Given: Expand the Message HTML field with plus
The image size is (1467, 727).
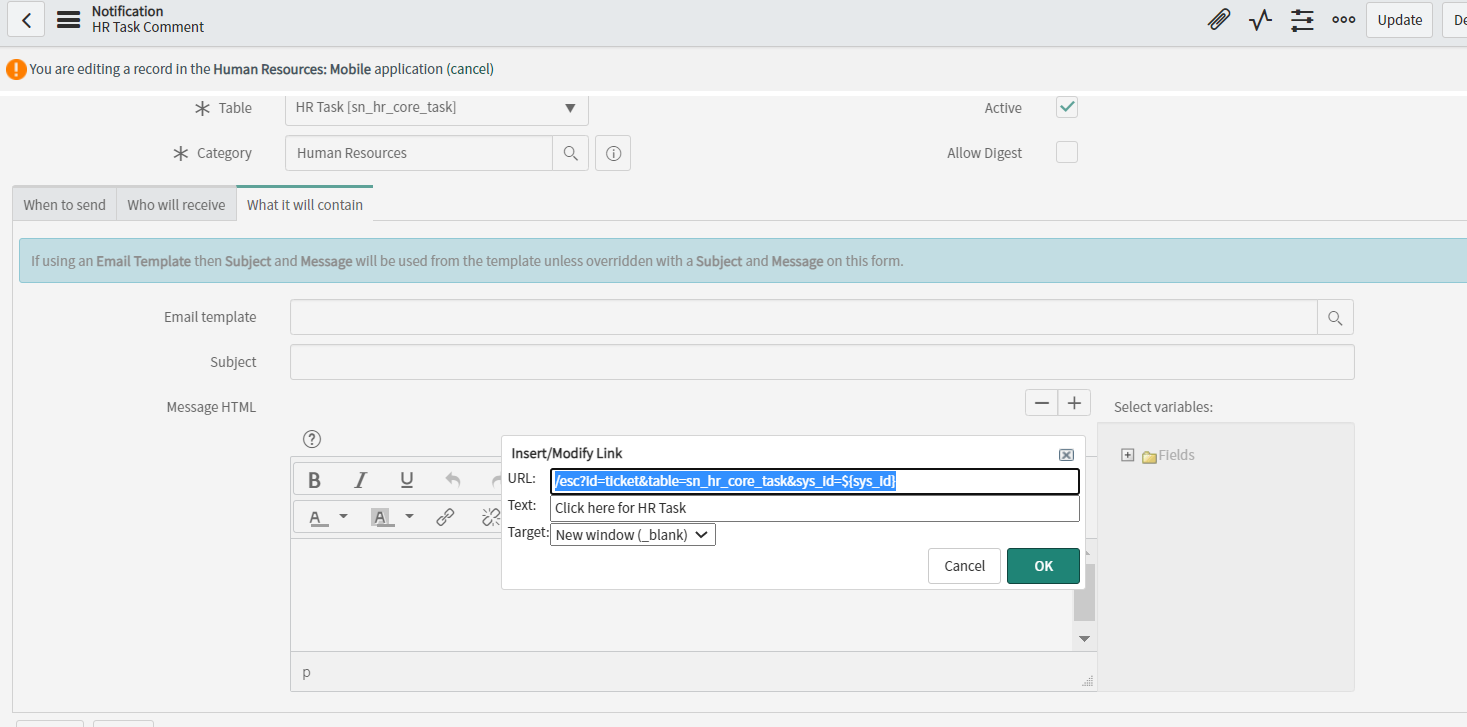Looking at the screenshot, I should point(1074,403).
